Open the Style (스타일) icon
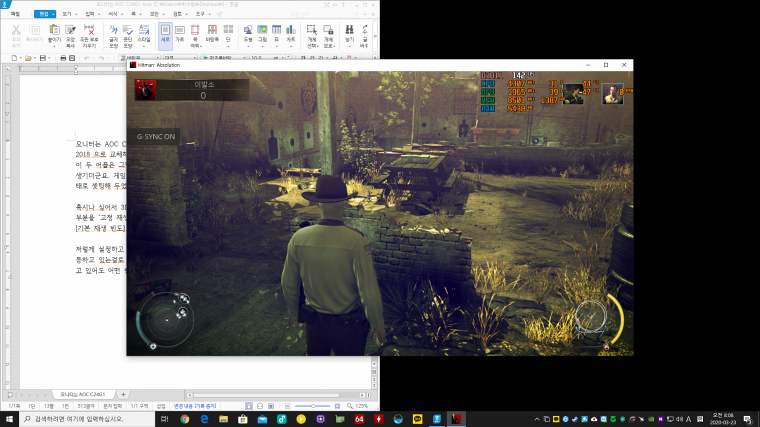760x427 pixels. (144, 32)
